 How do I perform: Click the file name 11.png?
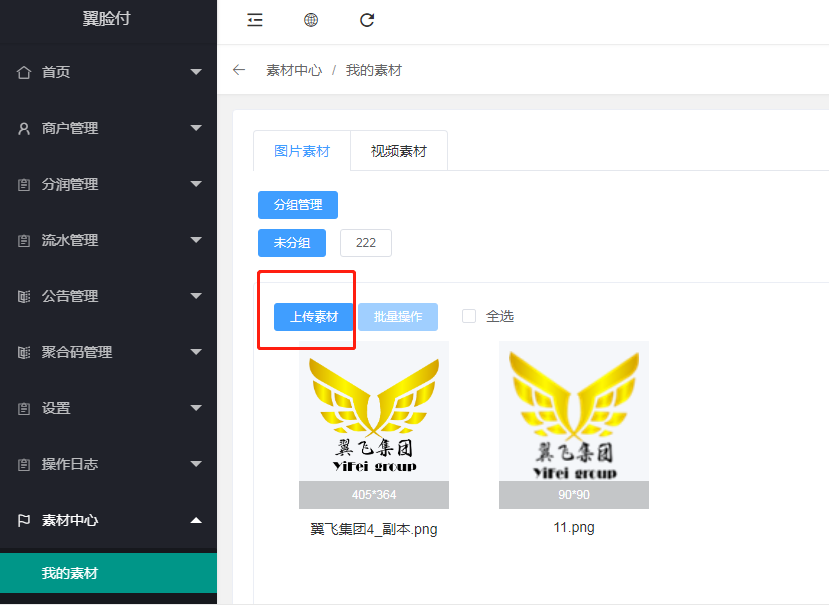[x=574, y=528]
